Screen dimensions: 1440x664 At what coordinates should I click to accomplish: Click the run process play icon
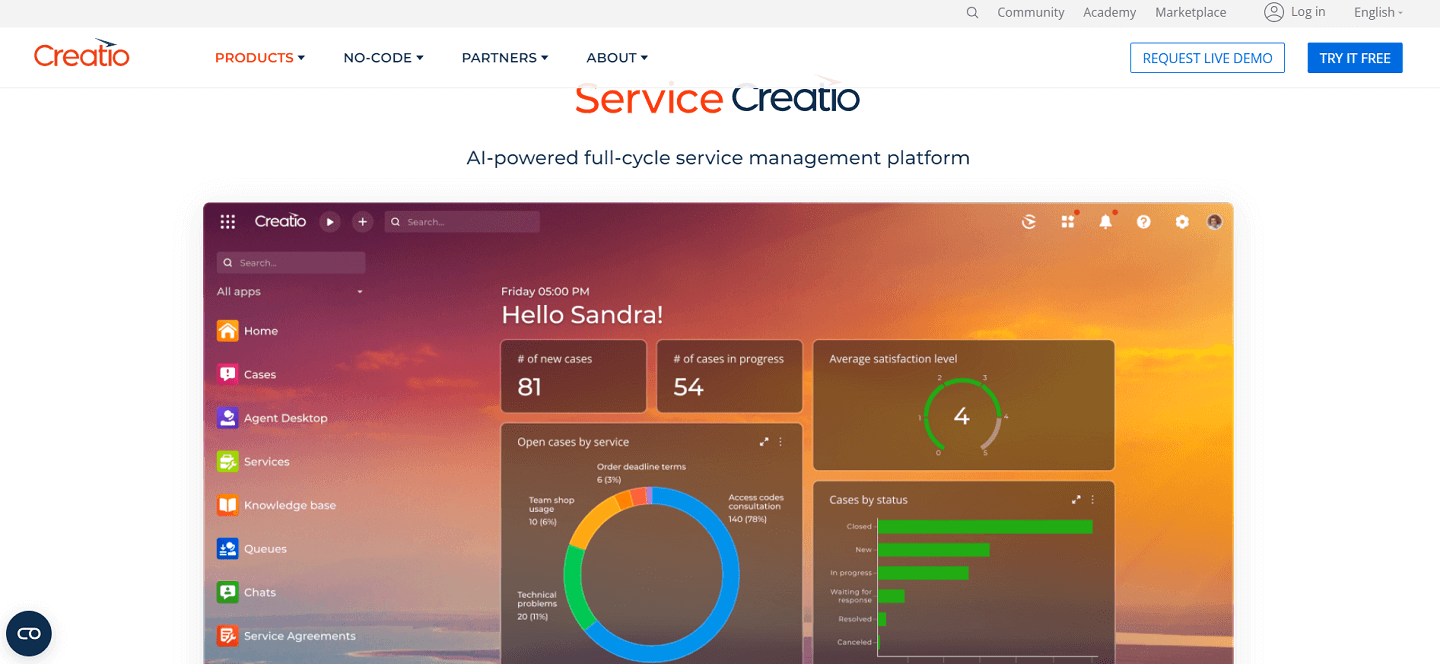coord(330,222)
